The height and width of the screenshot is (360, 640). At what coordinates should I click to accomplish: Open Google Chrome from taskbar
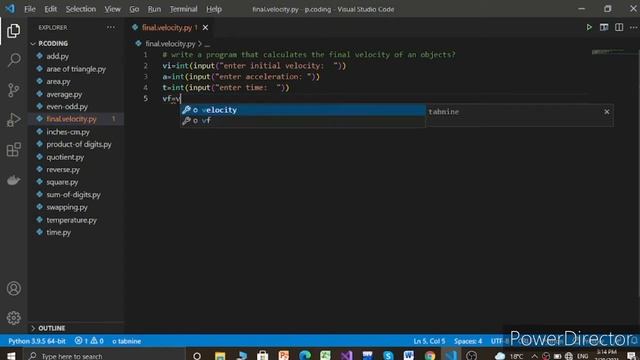click(x=429, y=356)
